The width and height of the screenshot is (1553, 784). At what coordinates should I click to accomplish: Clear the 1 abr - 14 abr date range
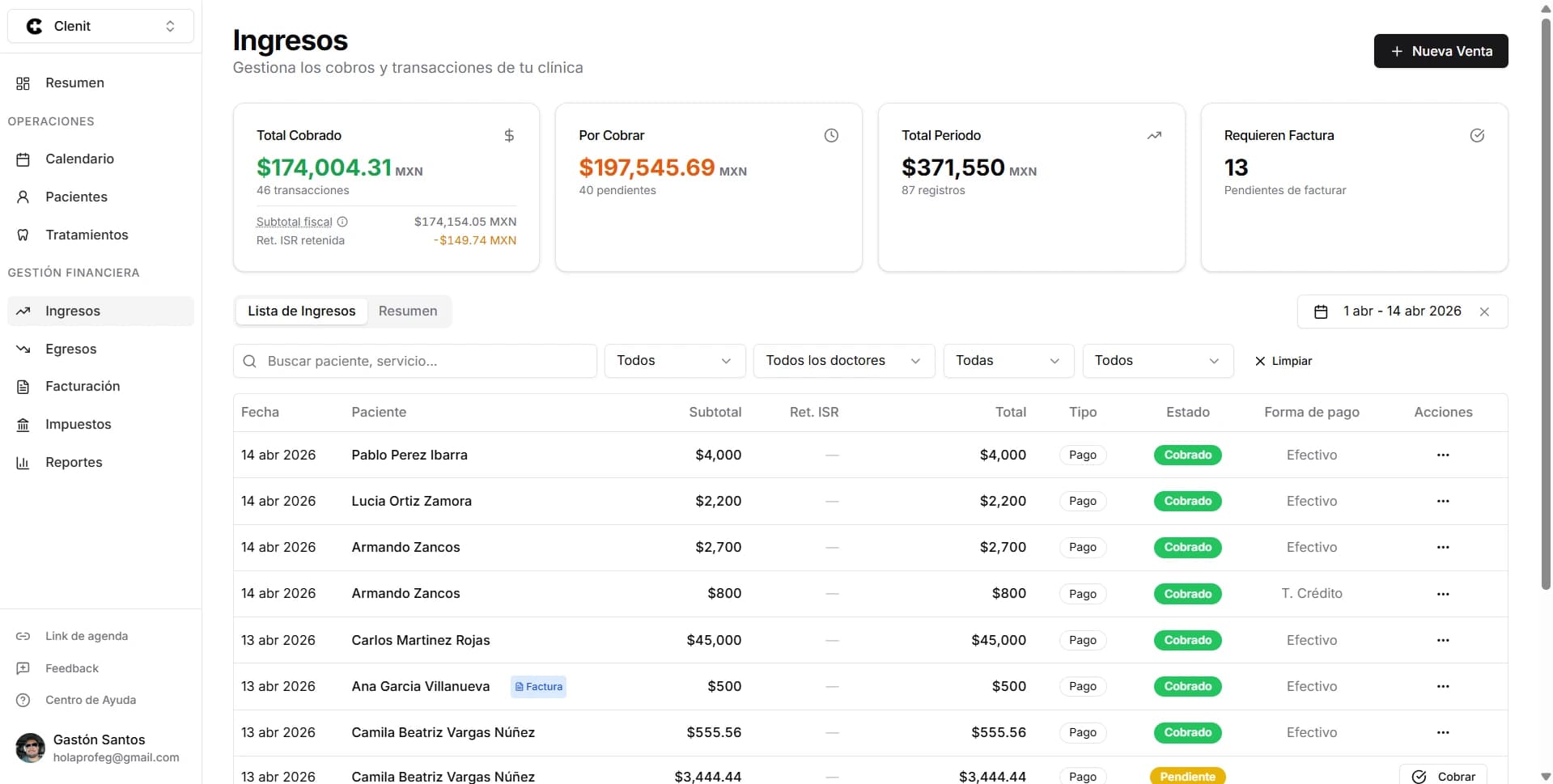click(x=1484, y=311)
